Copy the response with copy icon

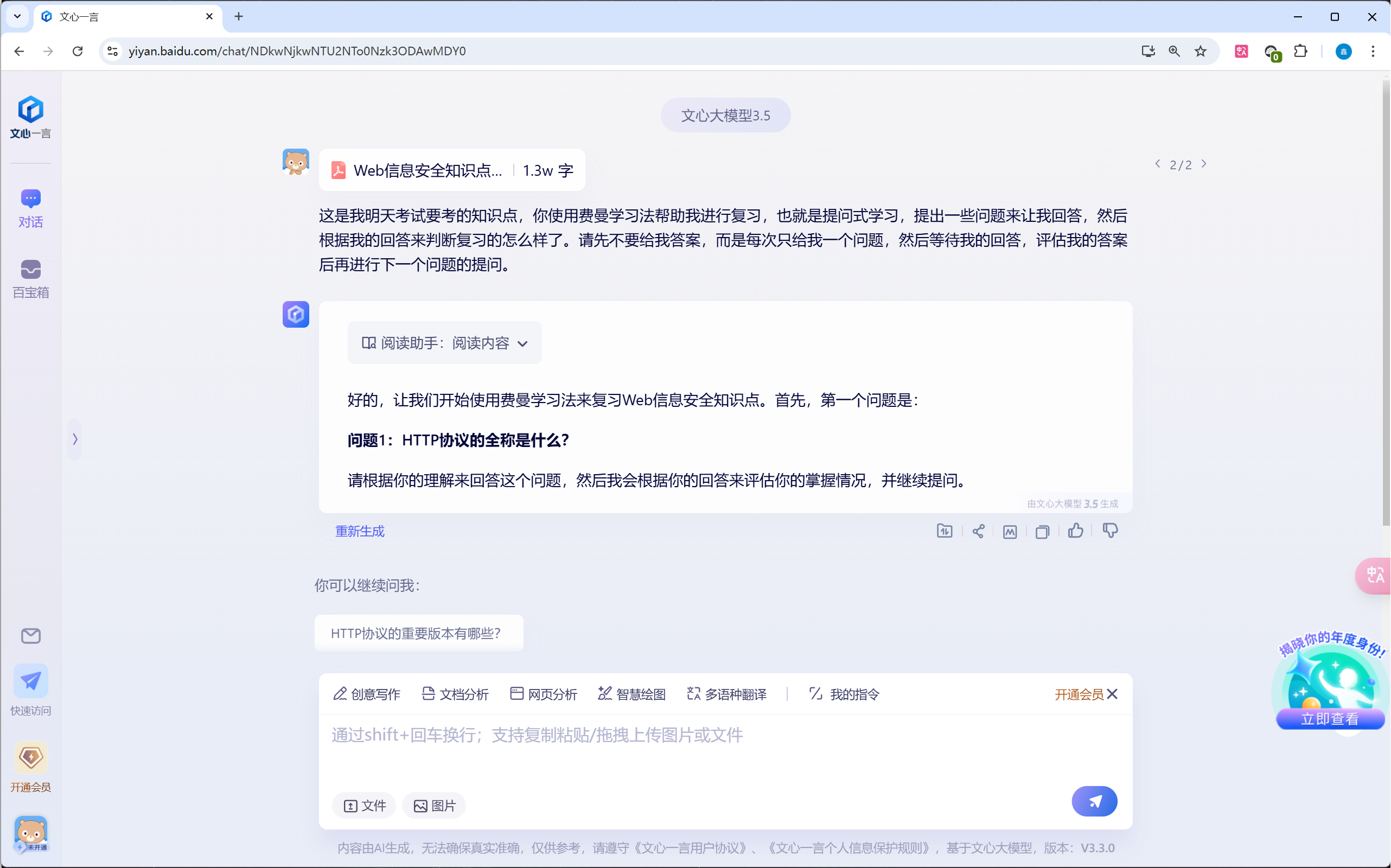(x=1042, y=532)
